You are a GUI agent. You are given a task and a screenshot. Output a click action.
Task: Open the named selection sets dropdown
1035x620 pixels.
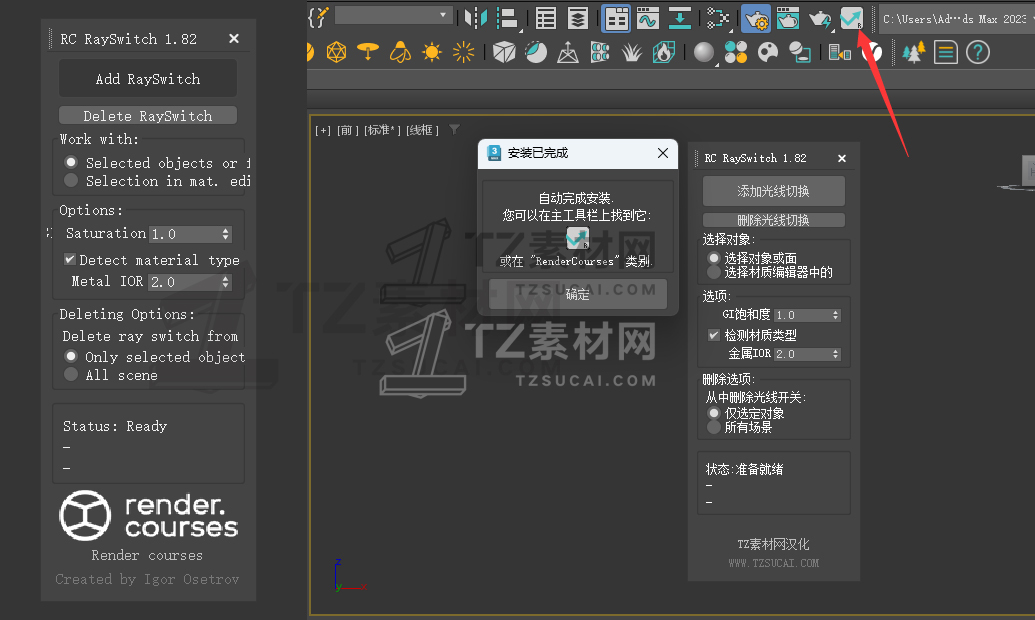click(393, 15)
